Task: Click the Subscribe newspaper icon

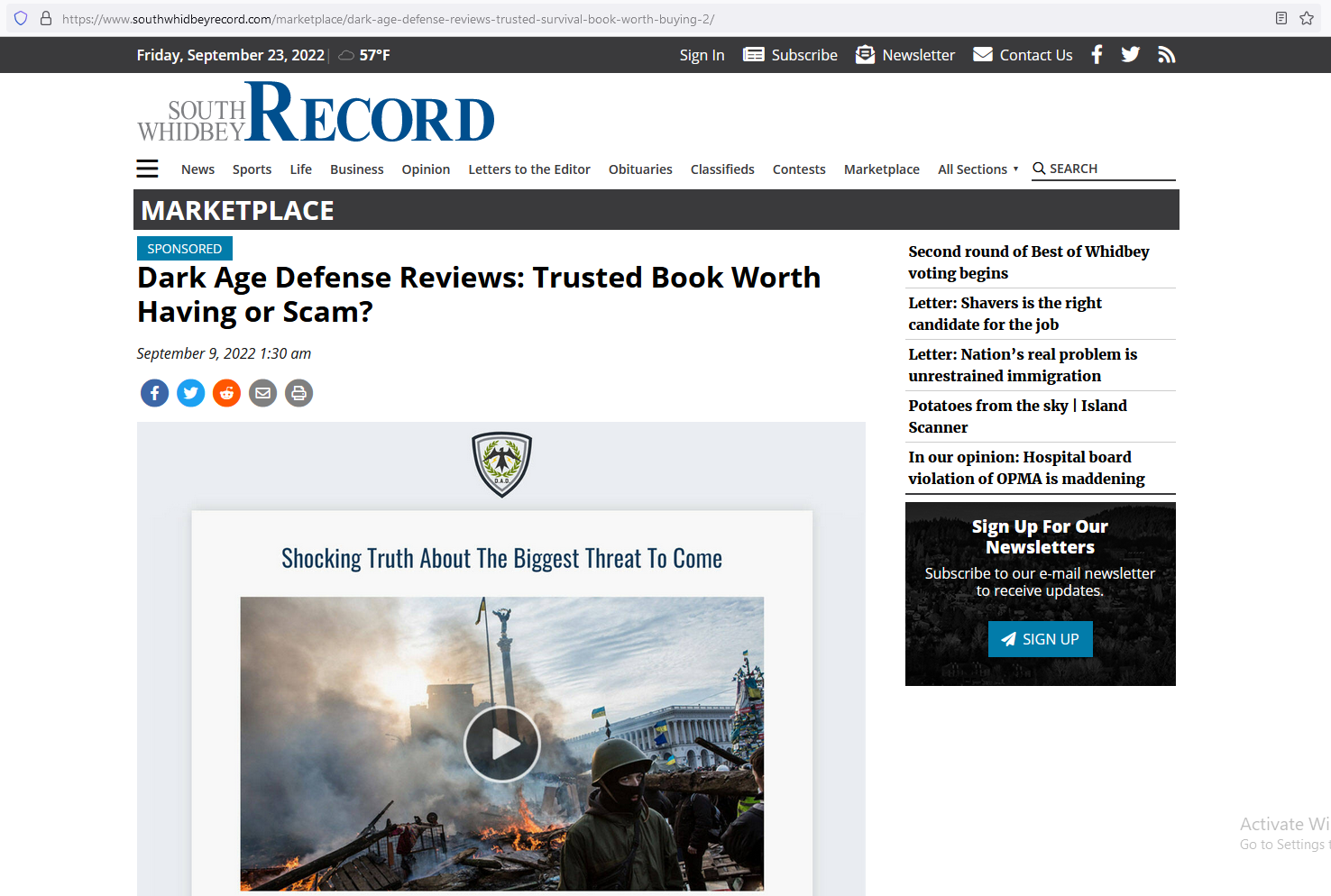Action: tap(754, 55)
